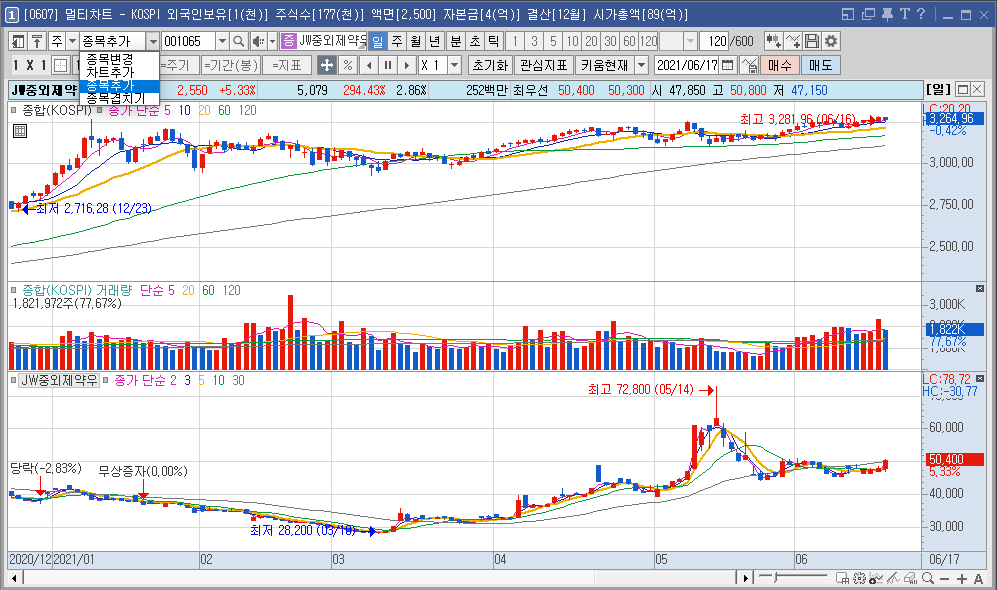Viewport: 997px width, 590px height.
Task: Pause chart playback
Action: click(x=387, y=65)
